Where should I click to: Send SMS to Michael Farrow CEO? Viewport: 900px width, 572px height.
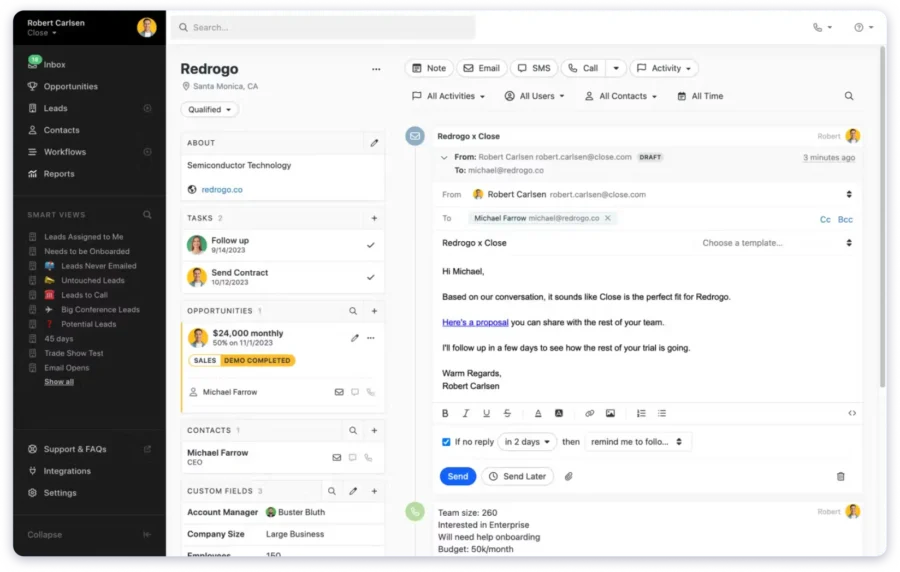[352, 457]
